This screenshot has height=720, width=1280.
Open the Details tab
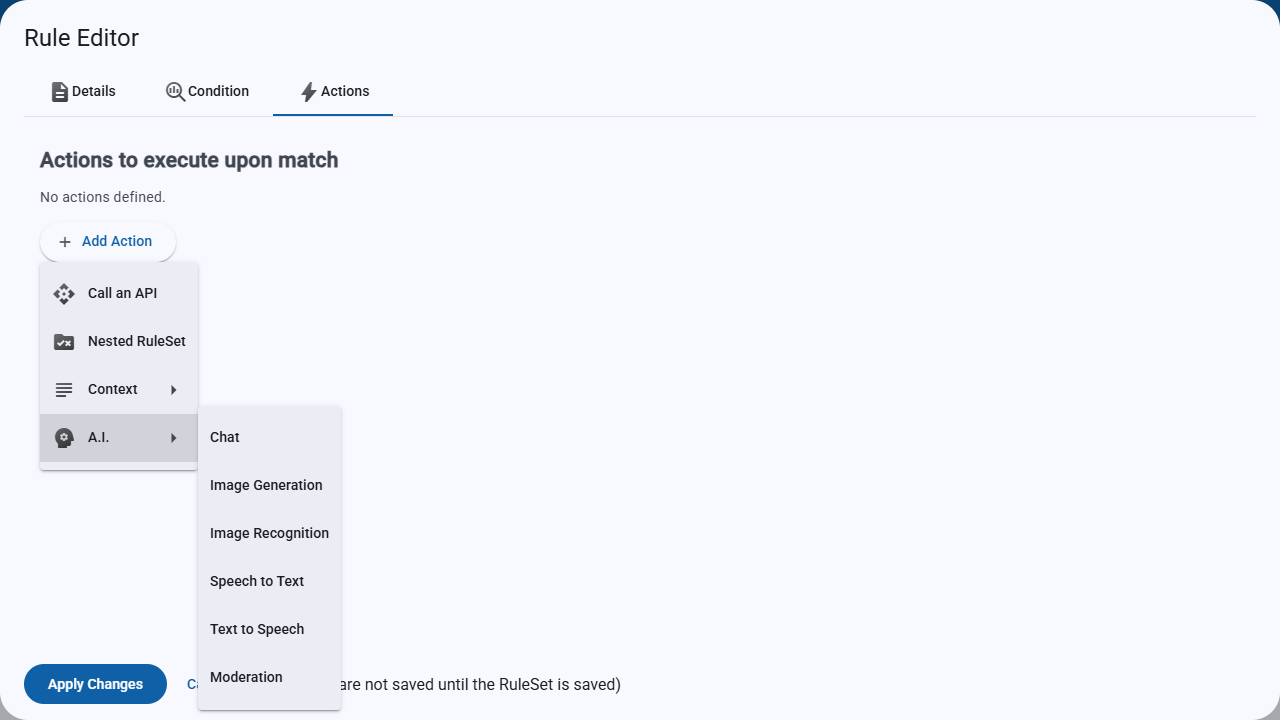(x=83, y=91)
